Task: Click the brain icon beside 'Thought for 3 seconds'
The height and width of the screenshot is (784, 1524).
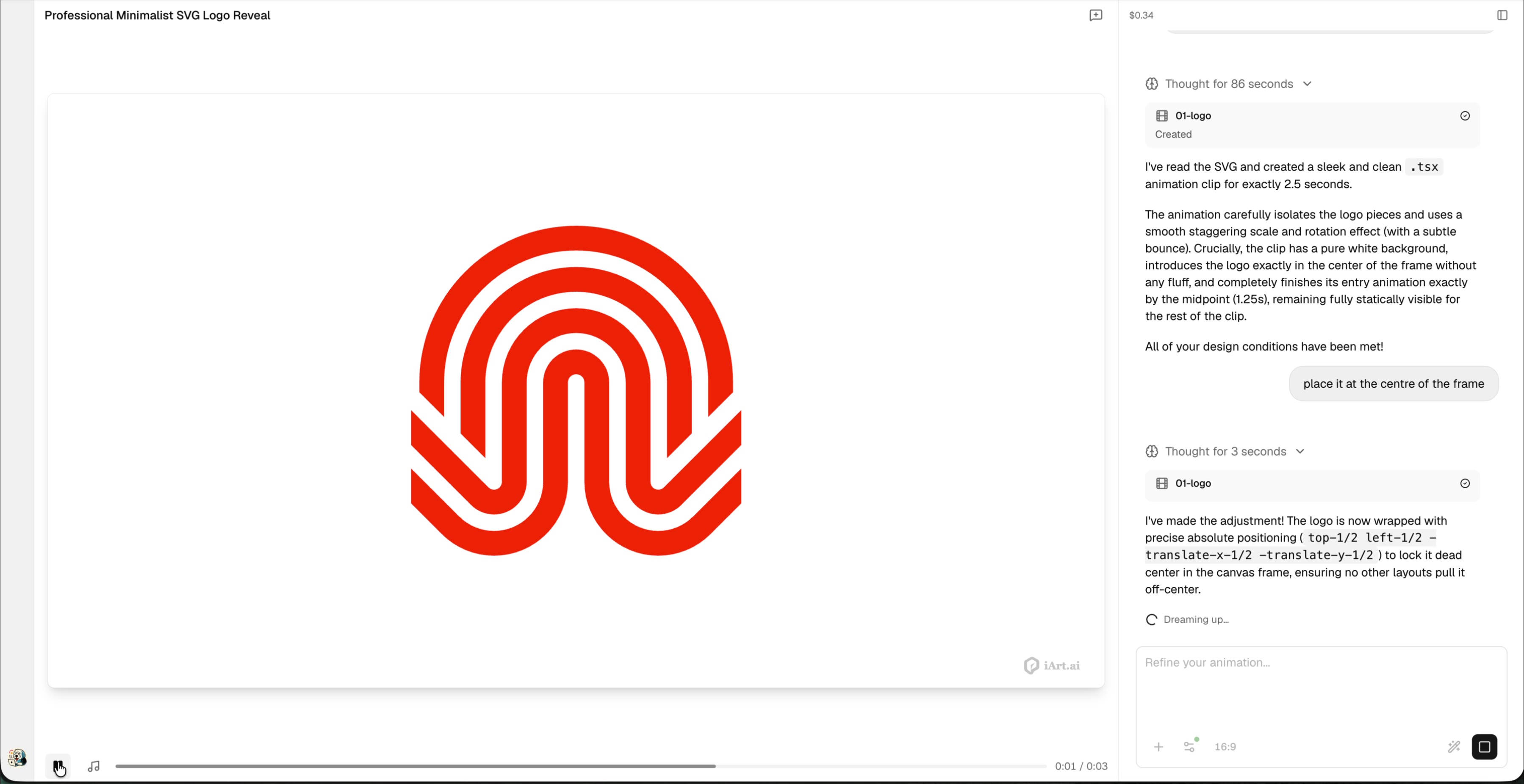Action: pos(1151,452)
